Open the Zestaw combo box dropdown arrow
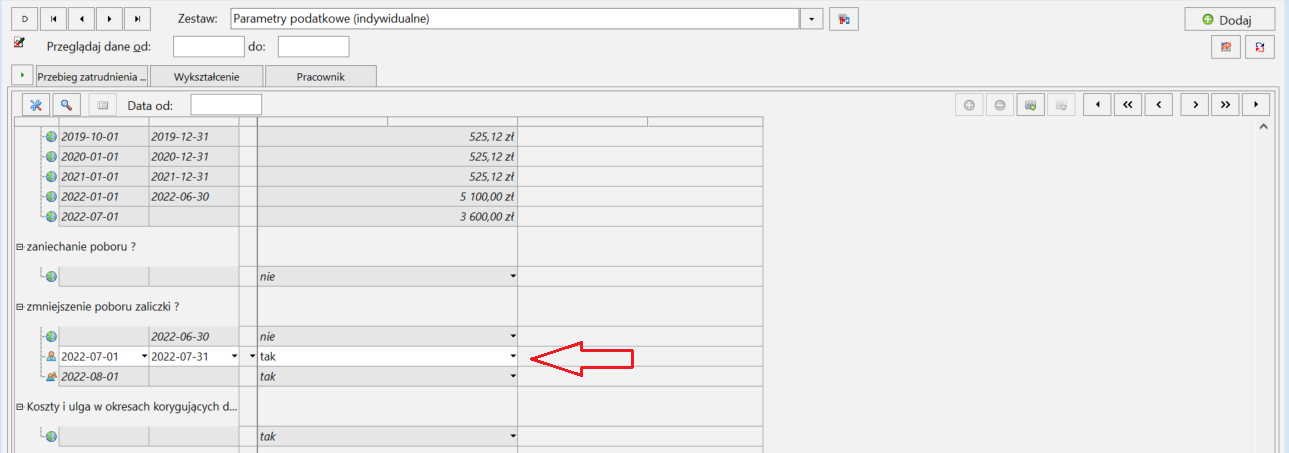Viewport: 1289px width, 453px height. [812, 19]
